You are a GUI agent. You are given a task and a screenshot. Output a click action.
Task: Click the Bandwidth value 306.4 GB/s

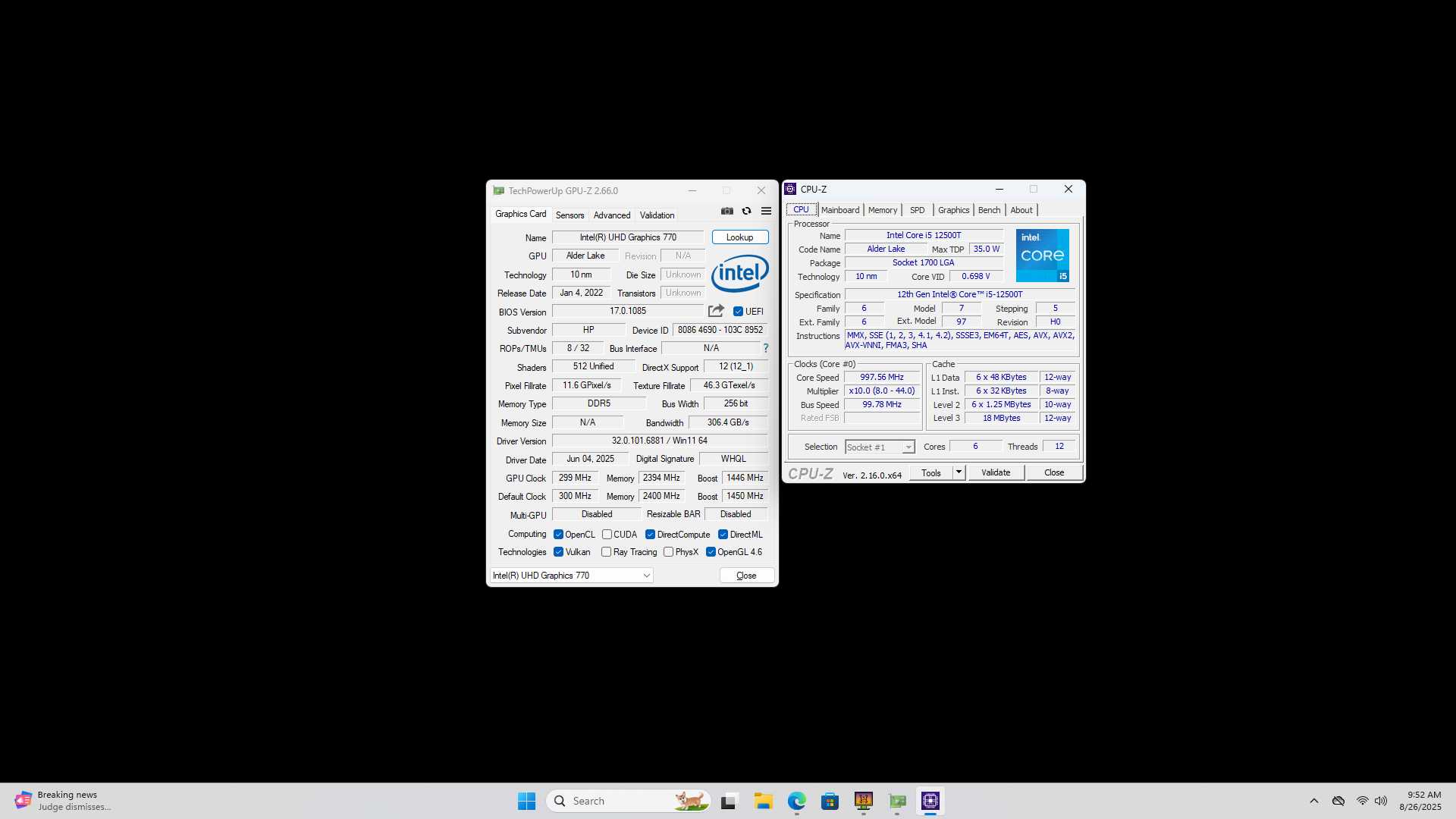click(x=728, y=422)
